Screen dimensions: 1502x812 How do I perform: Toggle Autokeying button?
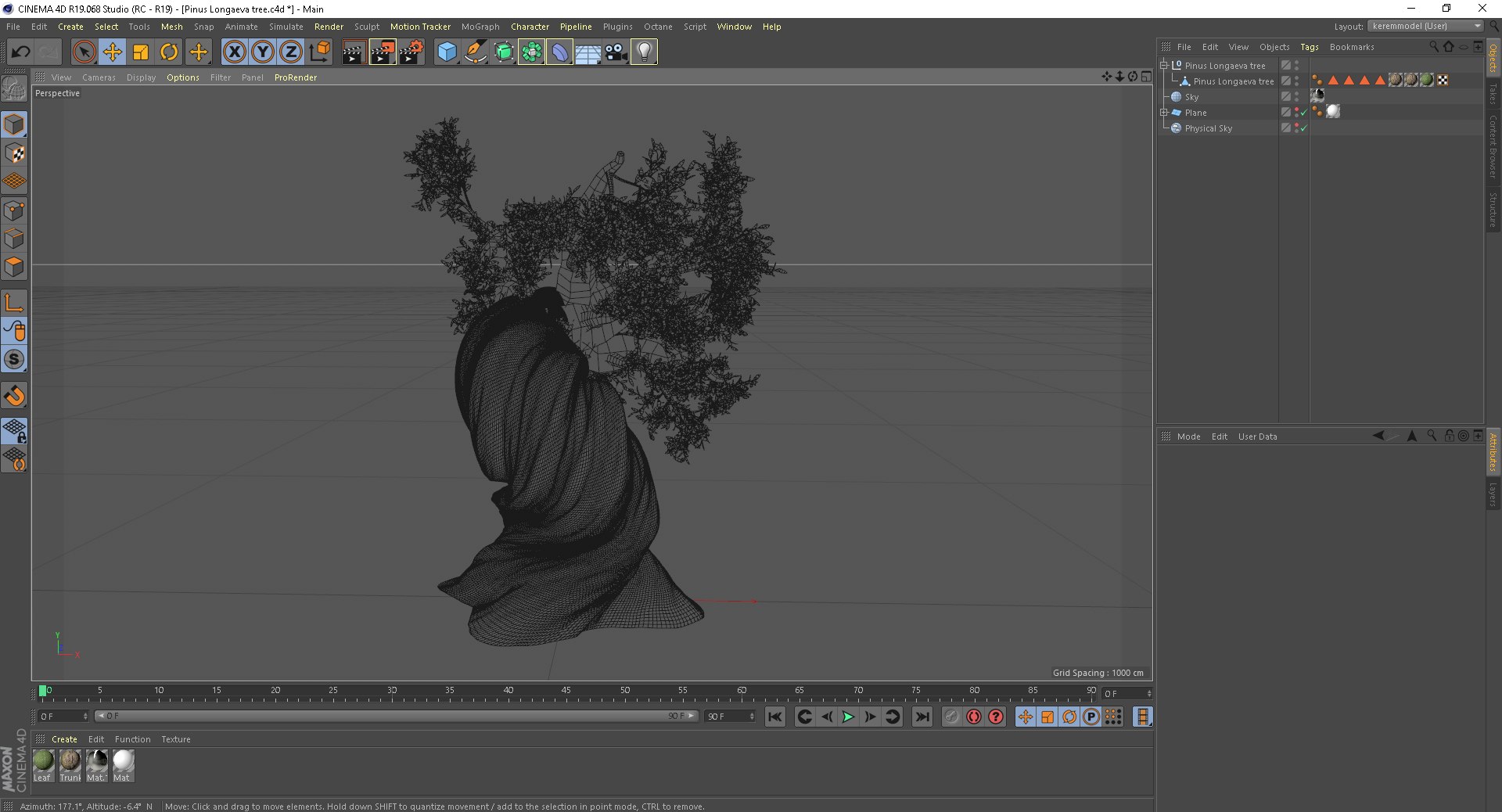(973, 717)
